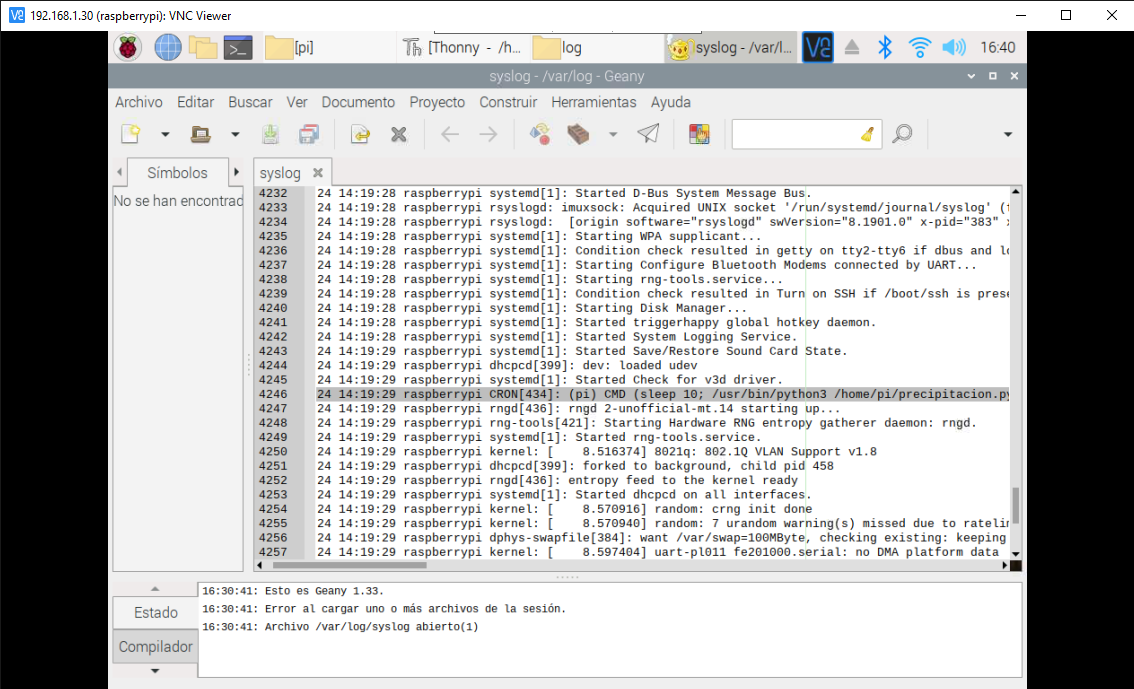The width and height of the screenshot is (1134, 689).
Task: Expand the build options dropdown arrow
Action: (612, 134)
